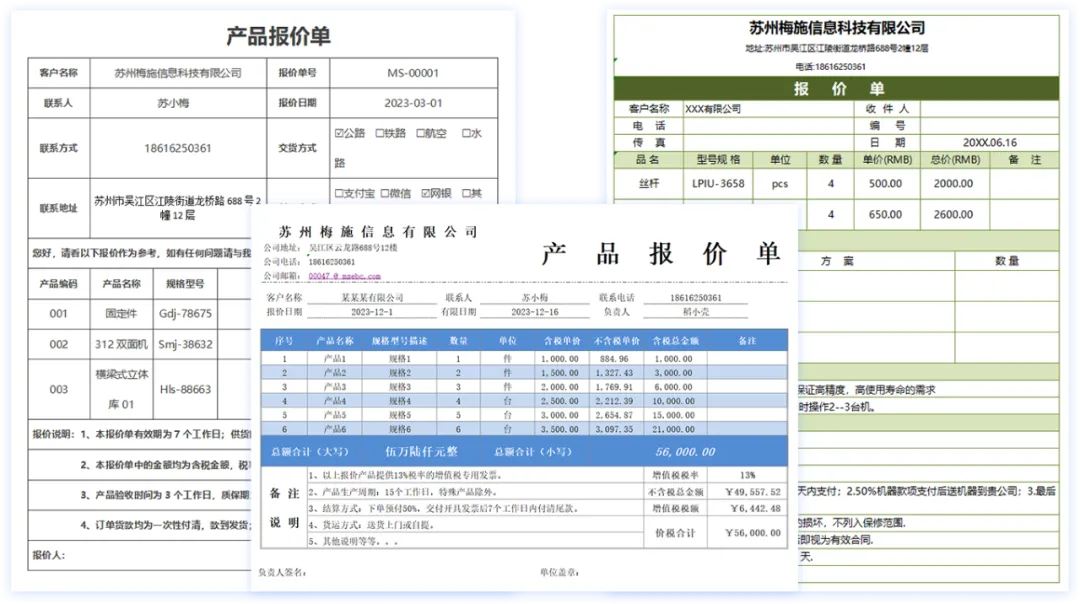
Task: Select the 某某某有限公司 customer field in center quotation
Action: click(372, 298)
